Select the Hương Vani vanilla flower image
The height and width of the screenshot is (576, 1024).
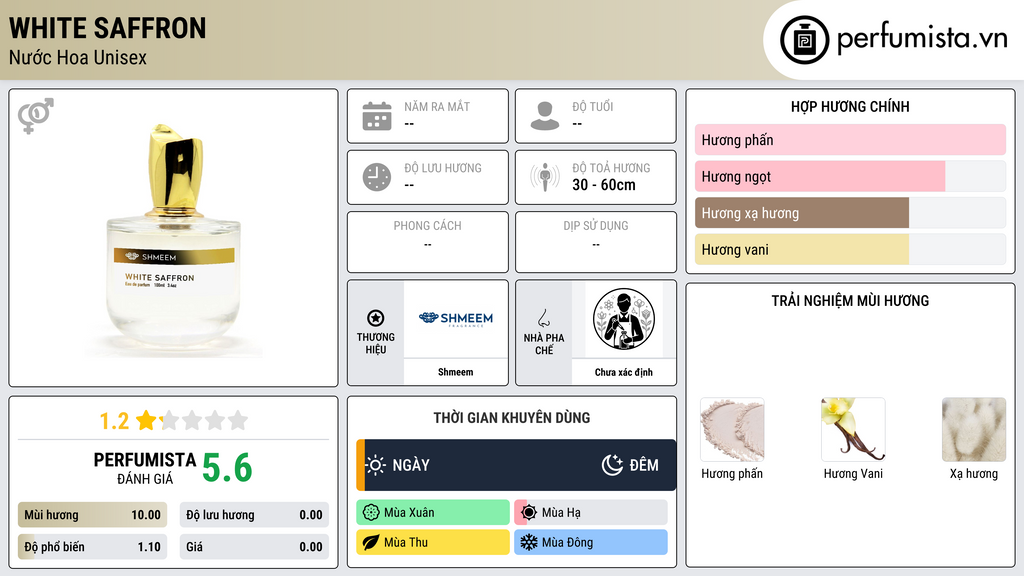pos(853,430)
